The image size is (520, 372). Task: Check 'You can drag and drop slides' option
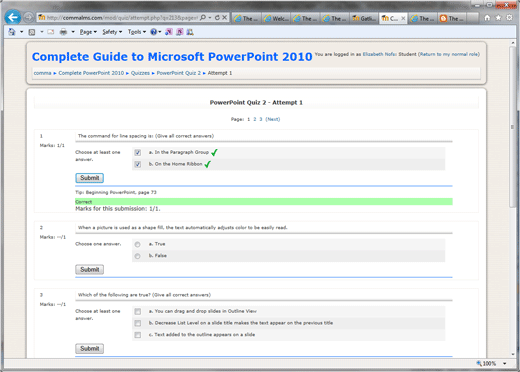point(138,311)
